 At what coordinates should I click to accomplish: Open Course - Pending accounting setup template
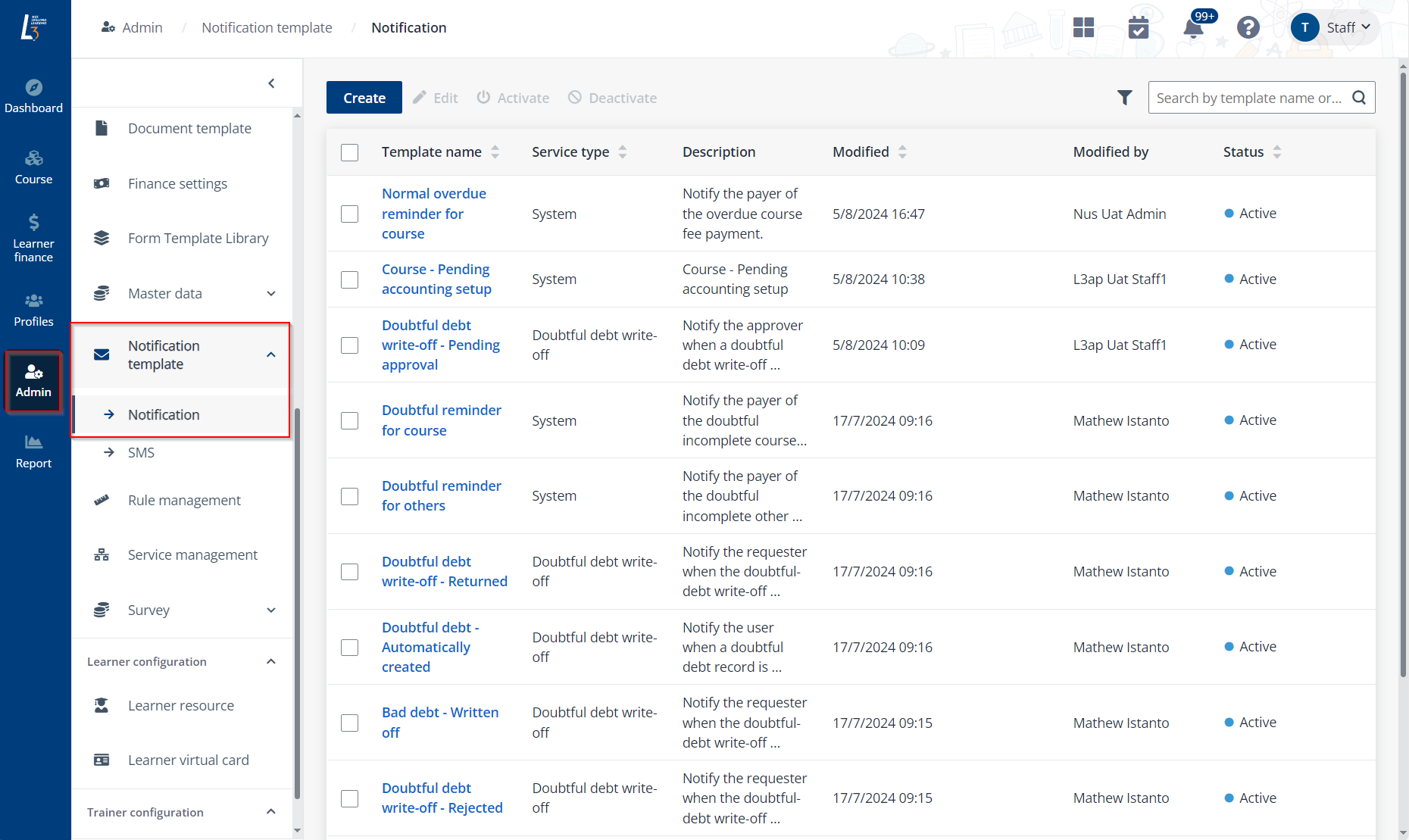point(436,279)
